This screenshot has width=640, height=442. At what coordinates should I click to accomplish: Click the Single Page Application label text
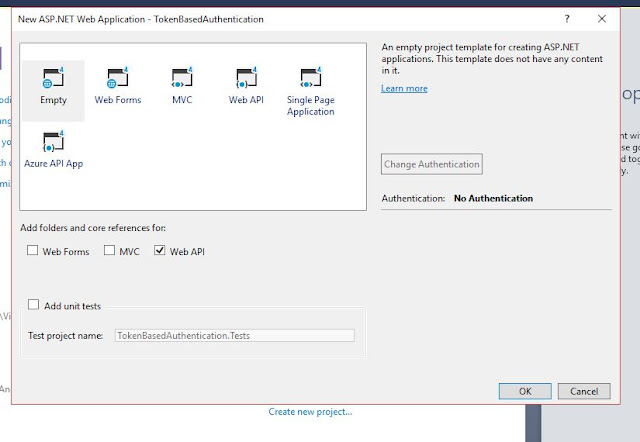(311, 106)
